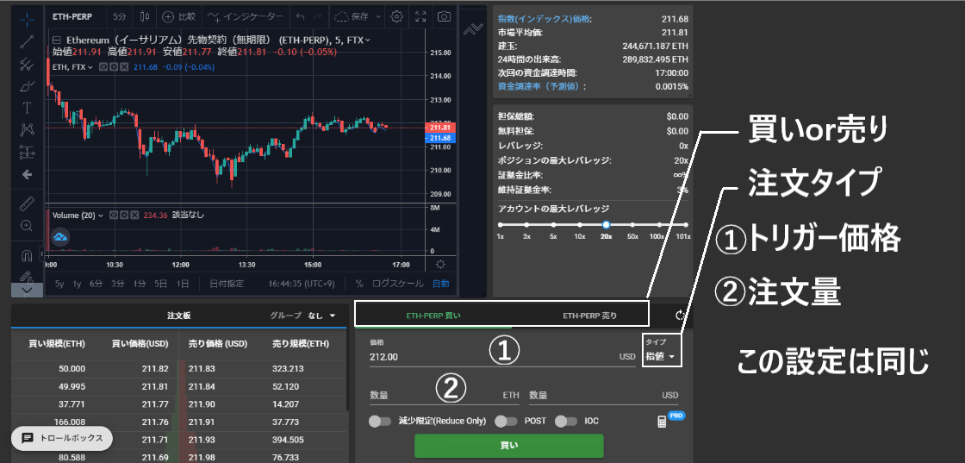Viewport: 965px width, 463px height.
Task: Set account max leverage slider to 20x
Action: (x=606, y=225)
